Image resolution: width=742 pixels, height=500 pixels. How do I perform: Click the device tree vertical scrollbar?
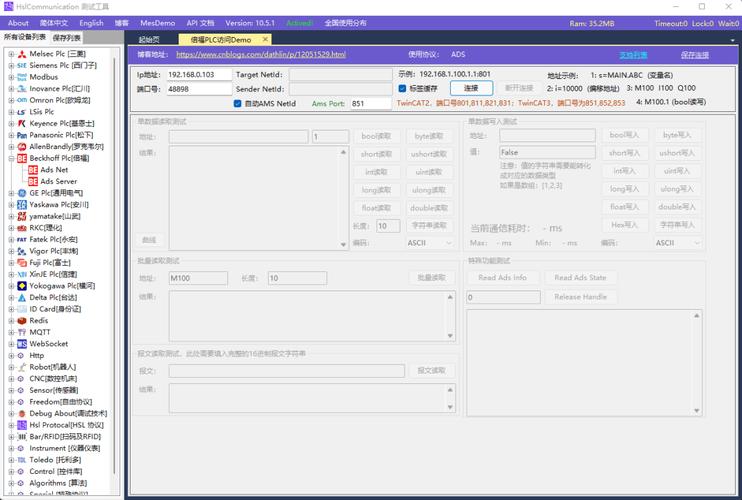114,265
